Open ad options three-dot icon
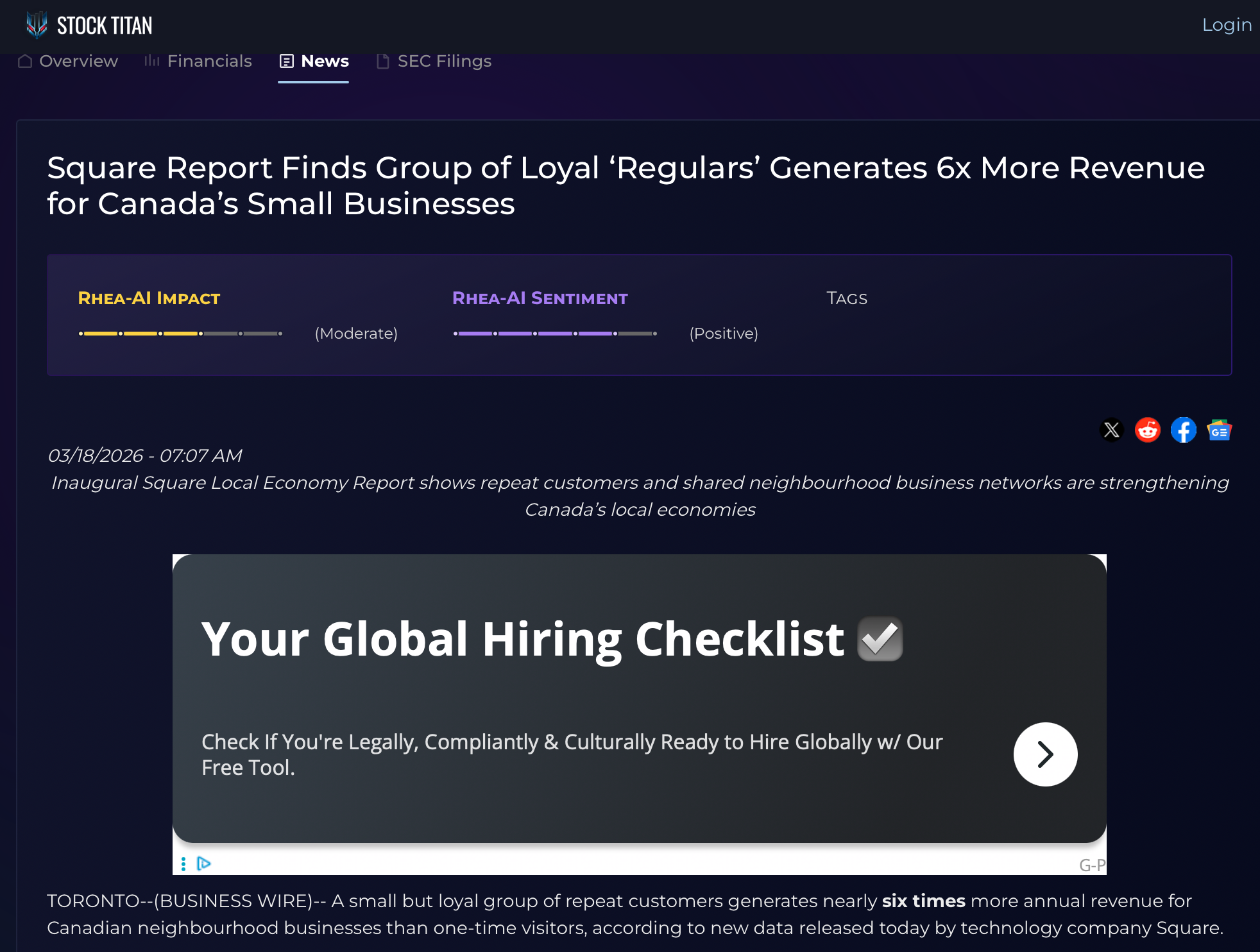Screen dimensions: 1260x952 point(183,863)
